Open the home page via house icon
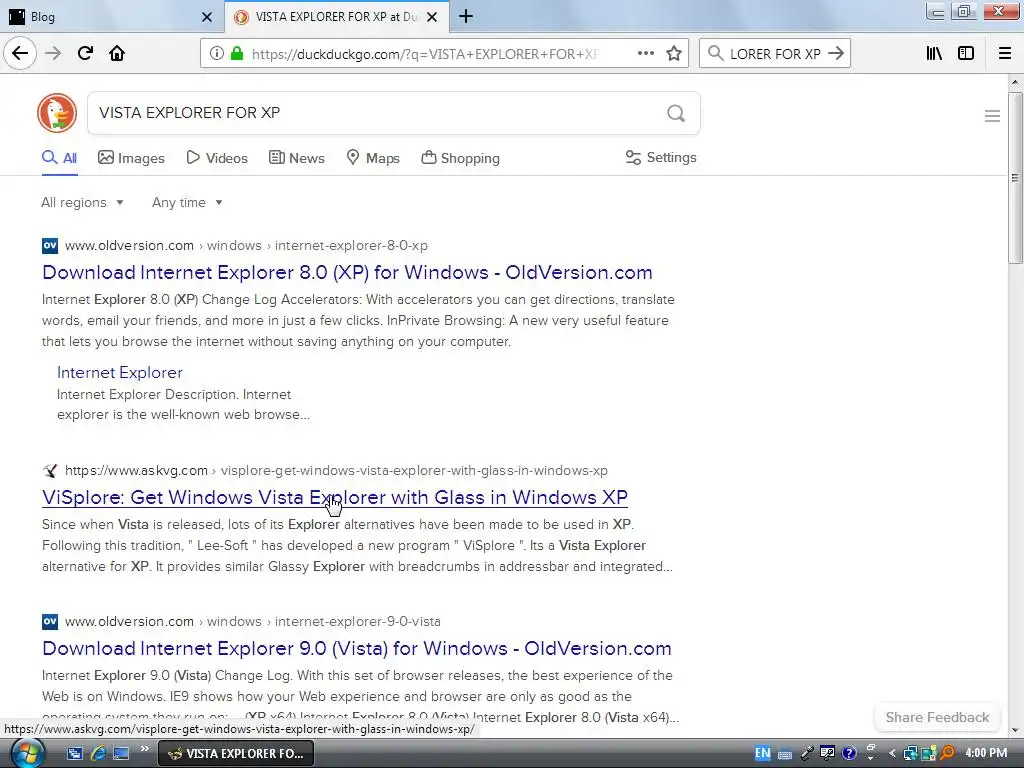Viewport: 1024px width, 768px height. click(117, 54)
